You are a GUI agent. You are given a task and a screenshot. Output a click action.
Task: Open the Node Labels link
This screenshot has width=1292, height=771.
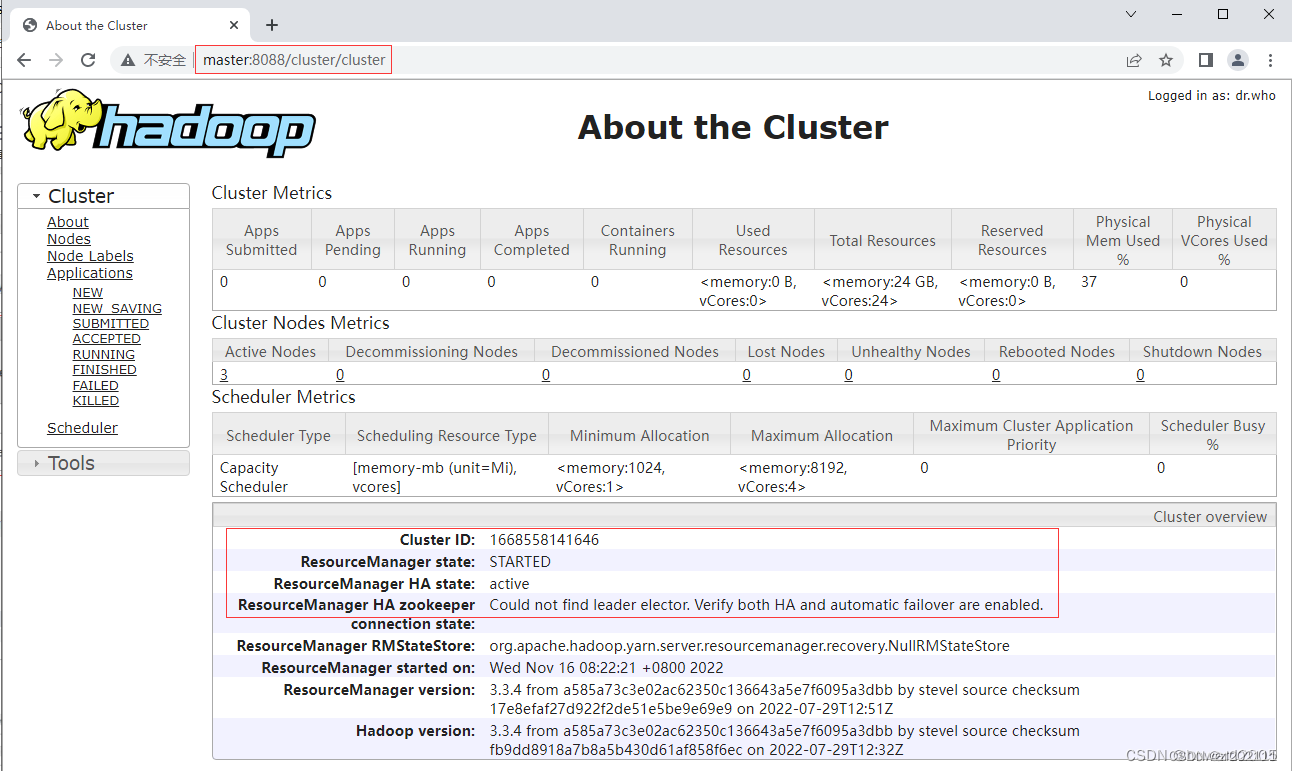[90, 256]
